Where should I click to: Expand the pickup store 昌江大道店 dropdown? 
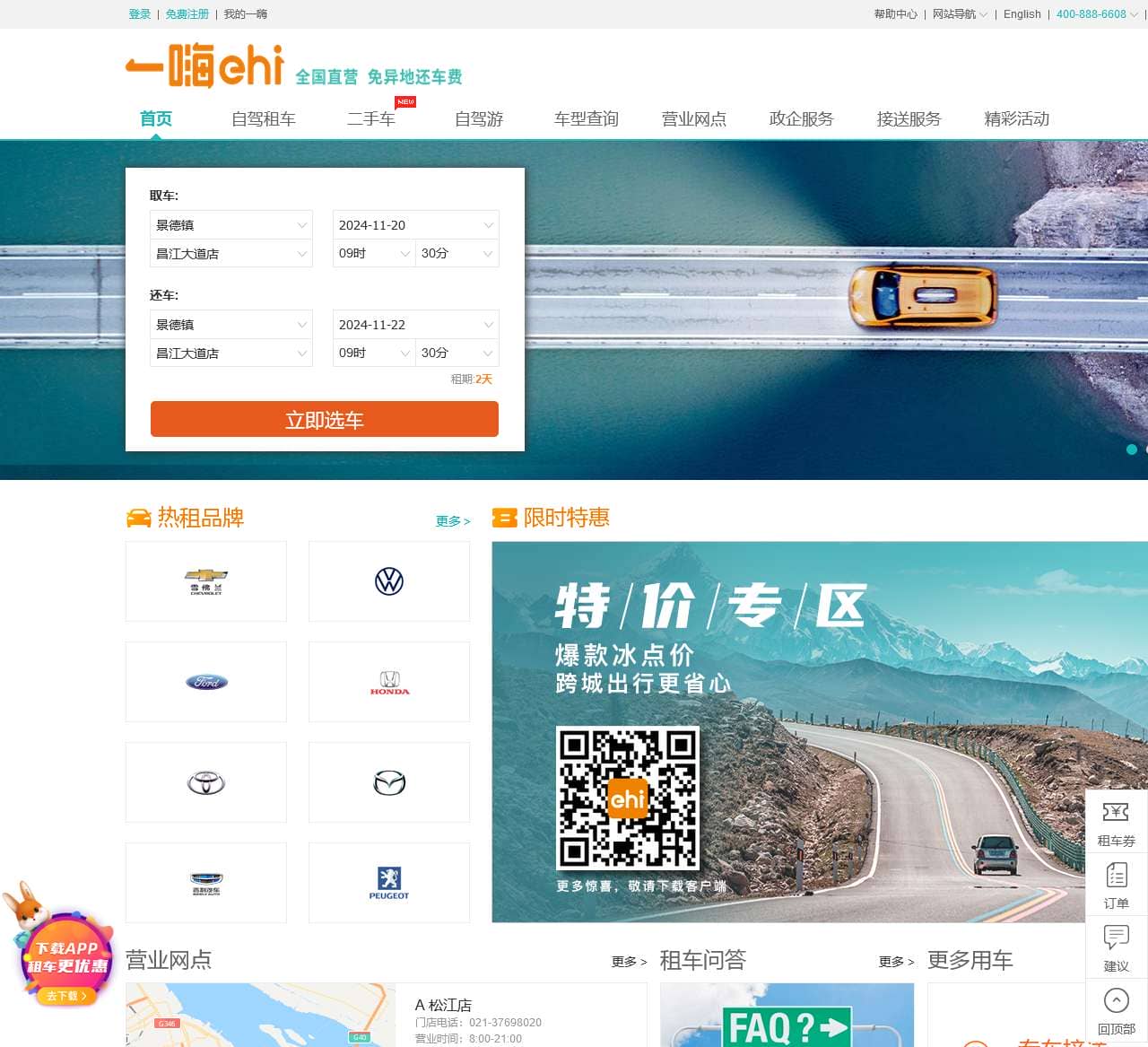(231, 254)
